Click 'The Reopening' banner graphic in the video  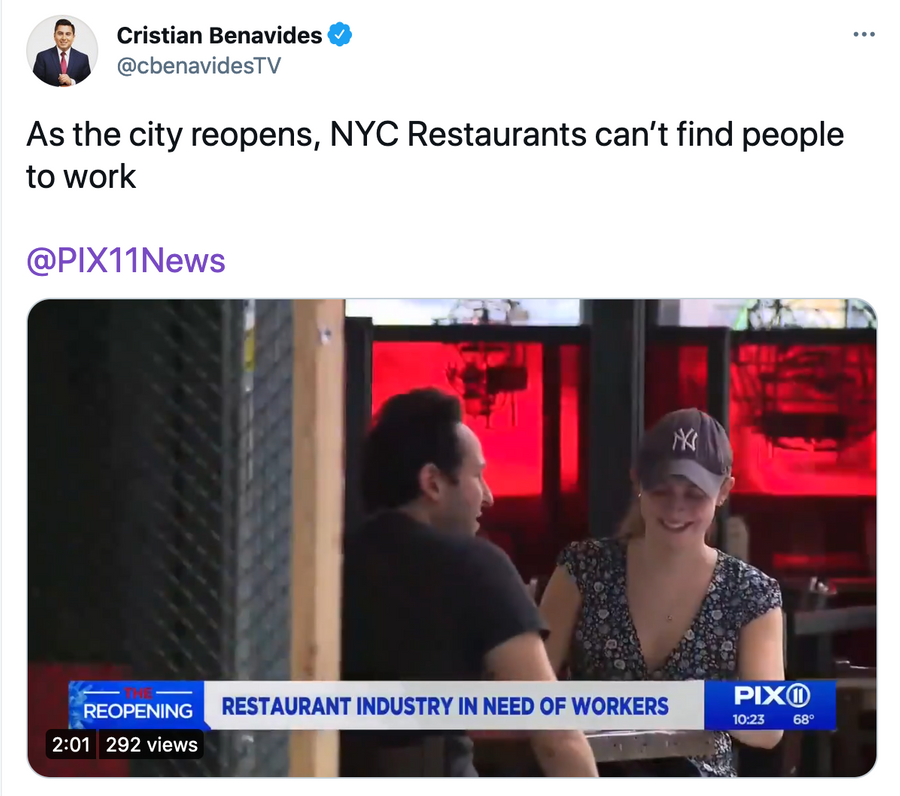(x=137, y=705)
